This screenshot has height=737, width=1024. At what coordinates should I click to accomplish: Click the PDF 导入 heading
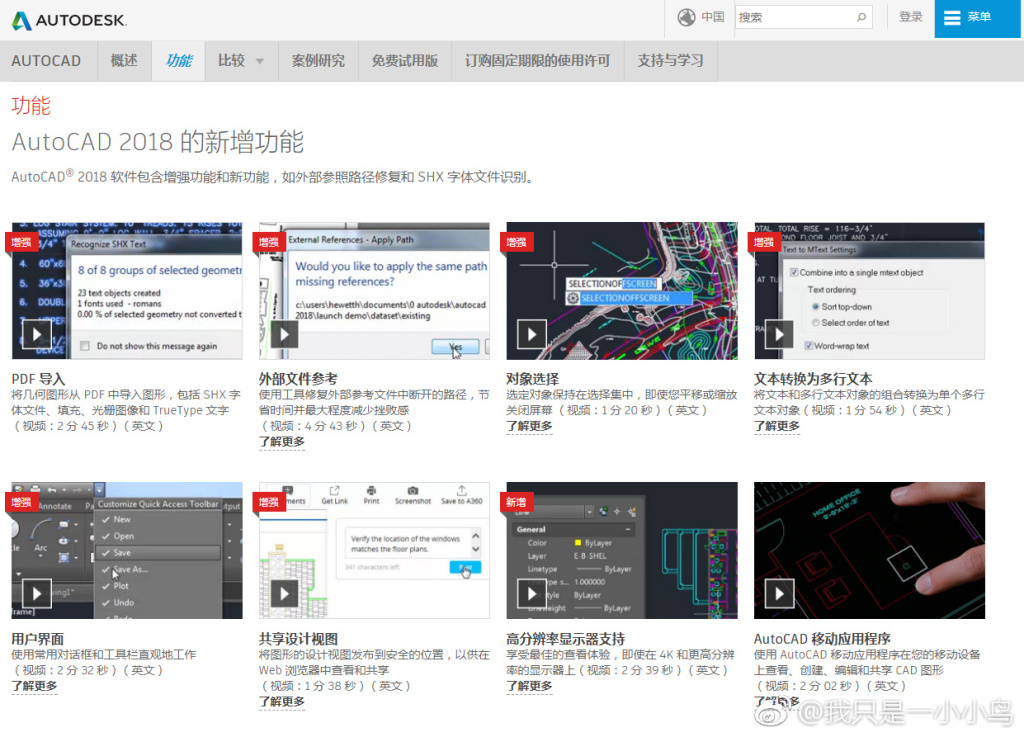point(38,379)
